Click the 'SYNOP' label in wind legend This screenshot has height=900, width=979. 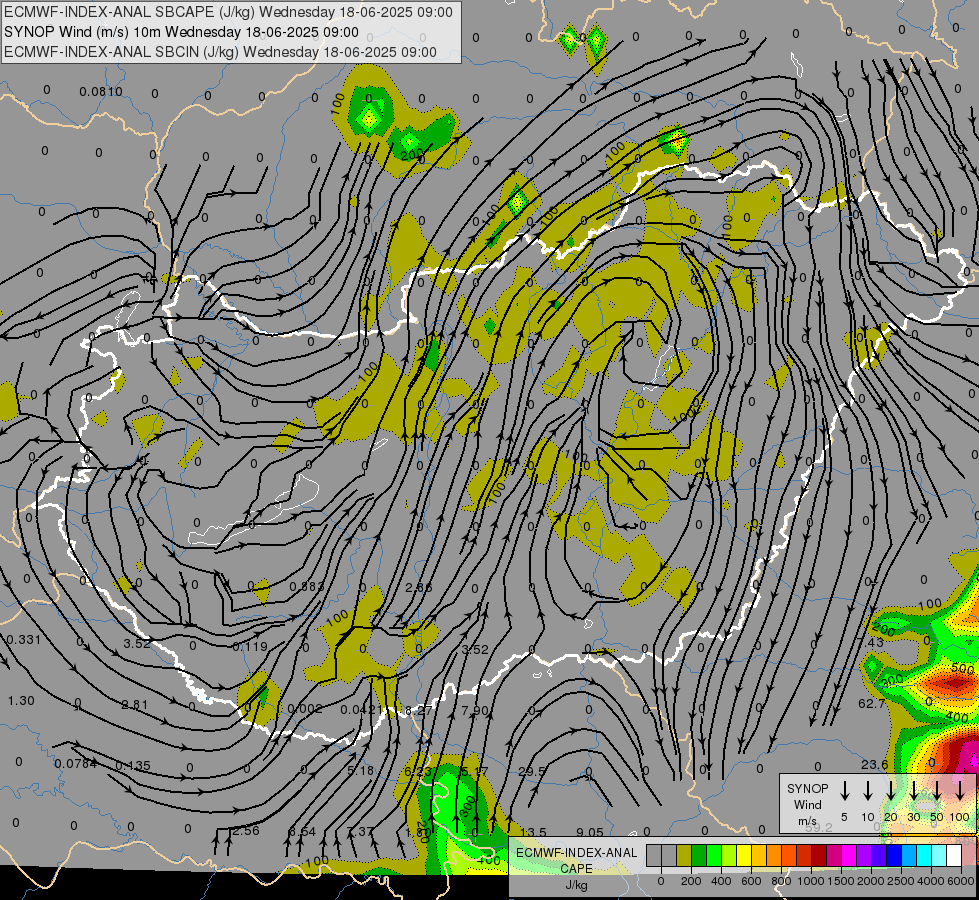pyautogui.click(x=807, y=788)
